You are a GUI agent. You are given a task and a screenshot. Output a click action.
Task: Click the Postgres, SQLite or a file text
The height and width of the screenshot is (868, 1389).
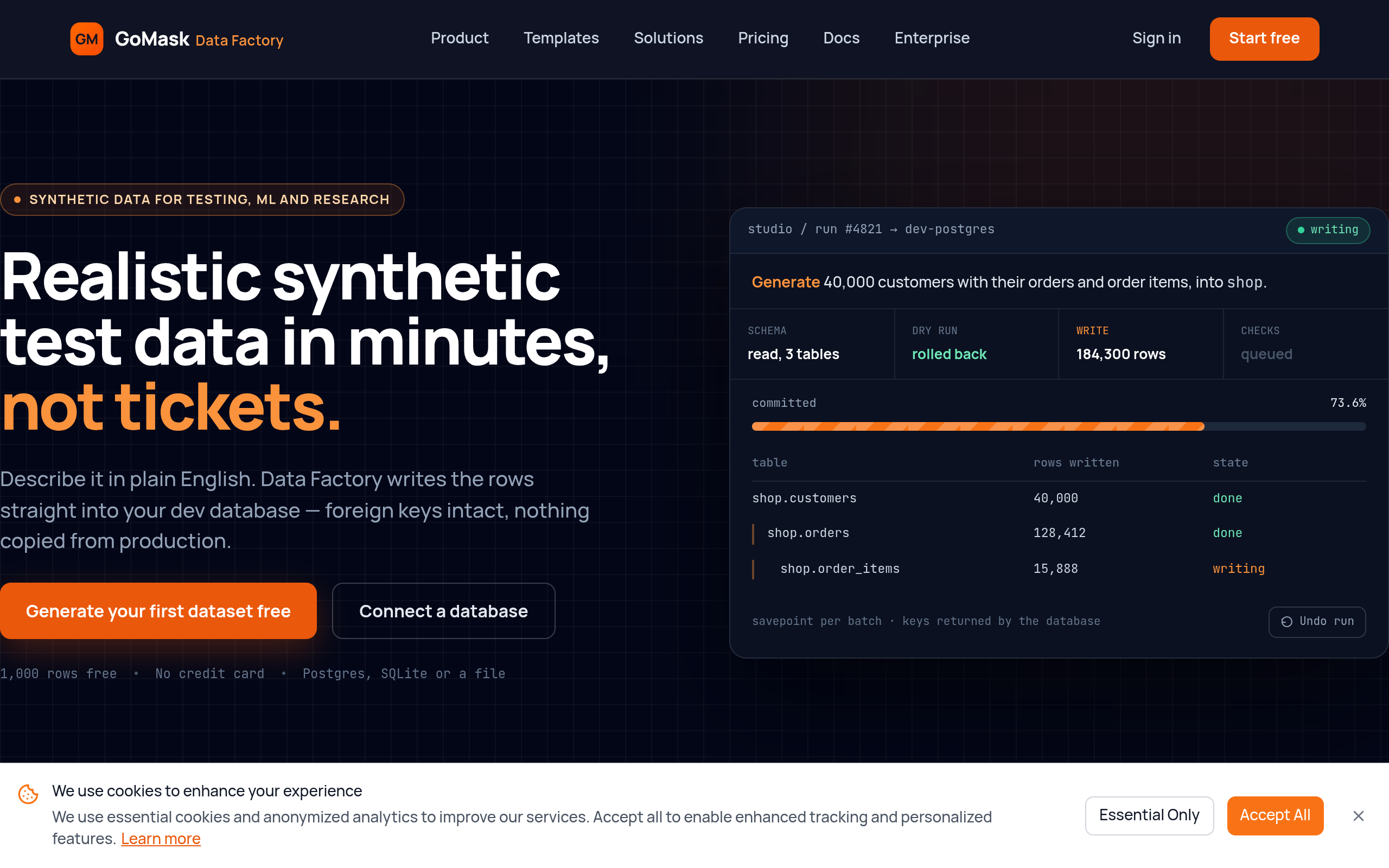coord(404,673)
